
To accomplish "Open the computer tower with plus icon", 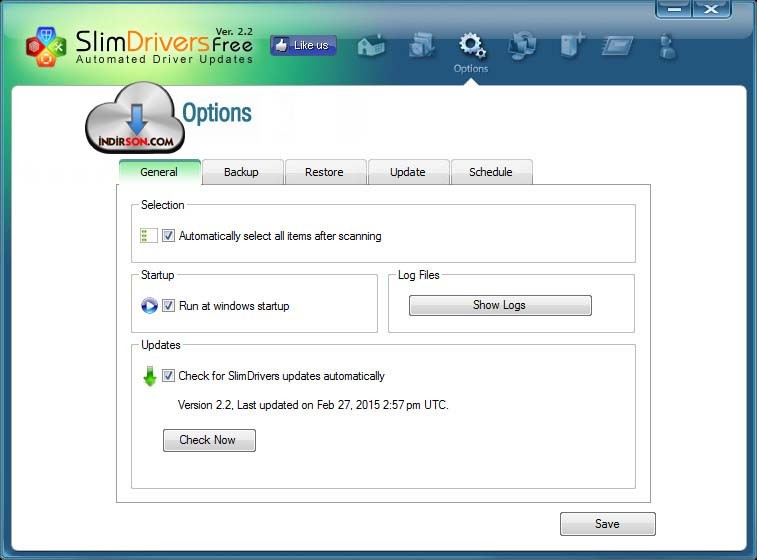I will tap(573, 46).
